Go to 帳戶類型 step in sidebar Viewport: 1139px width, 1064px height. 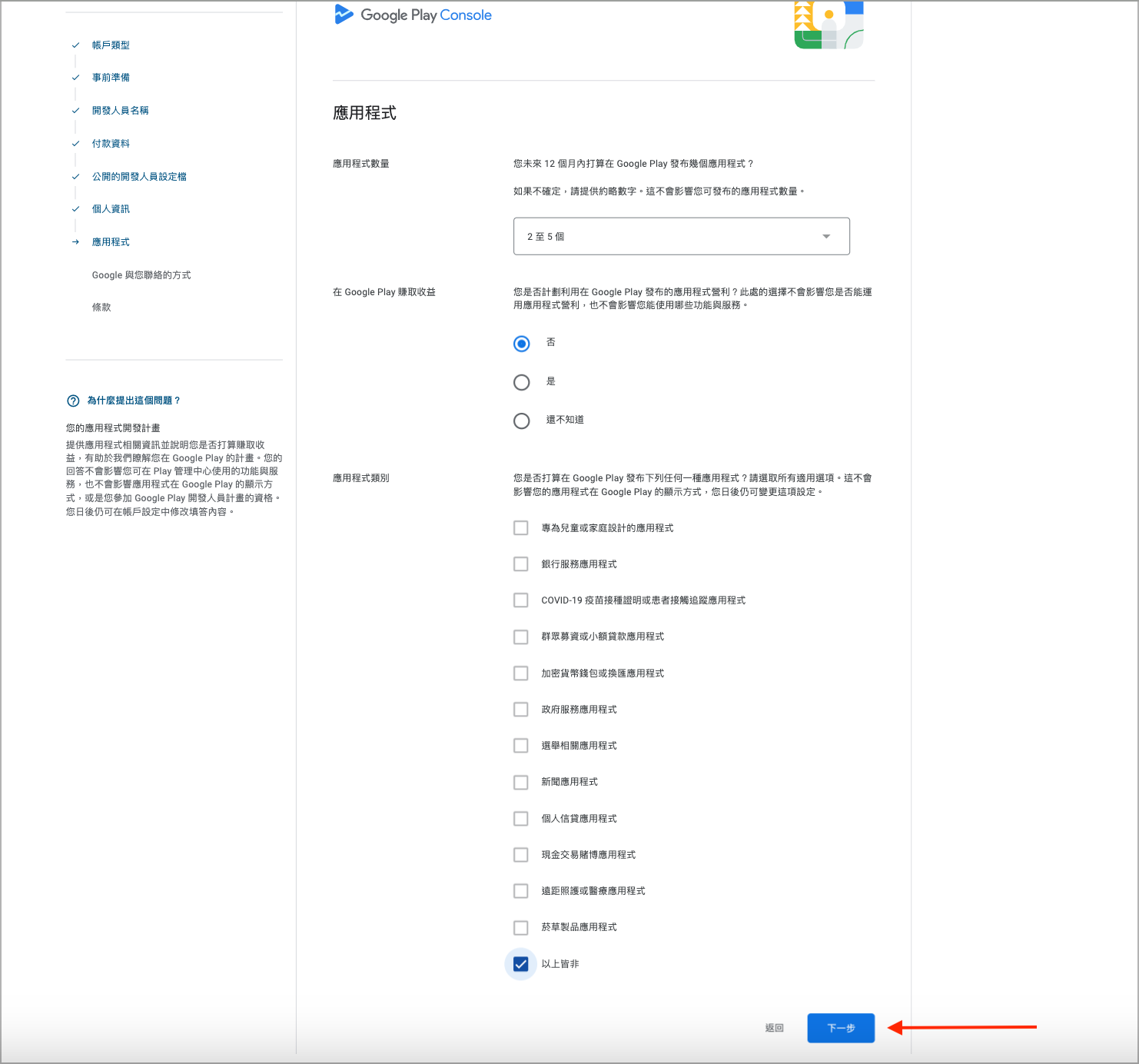click(111, 45)
